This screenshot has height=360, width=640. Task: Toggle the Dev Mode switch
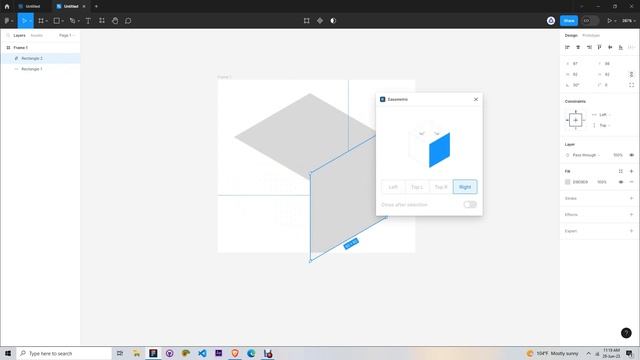pos(590,21)
